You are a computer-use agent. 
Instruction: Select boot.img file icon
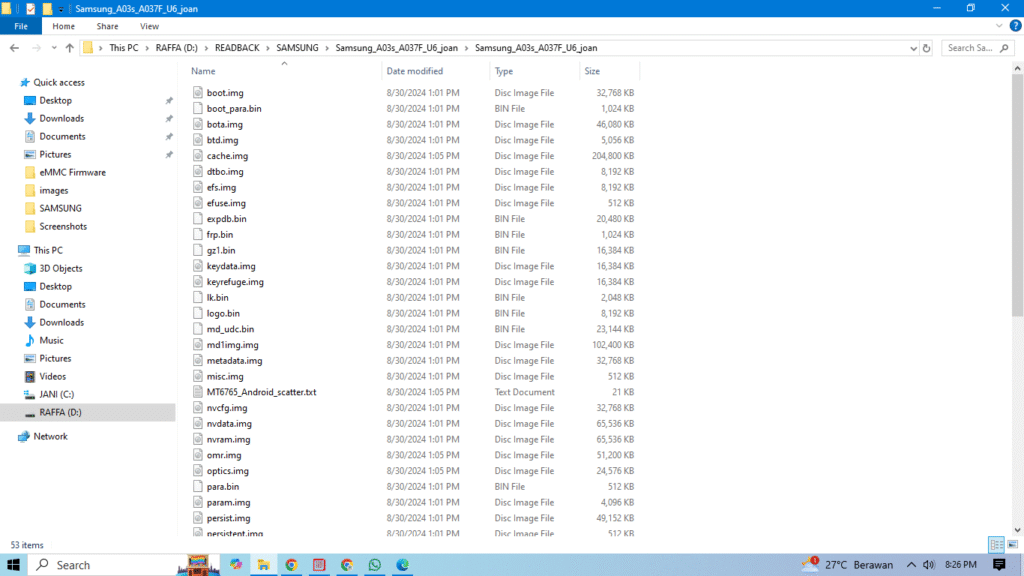point(198,93)
